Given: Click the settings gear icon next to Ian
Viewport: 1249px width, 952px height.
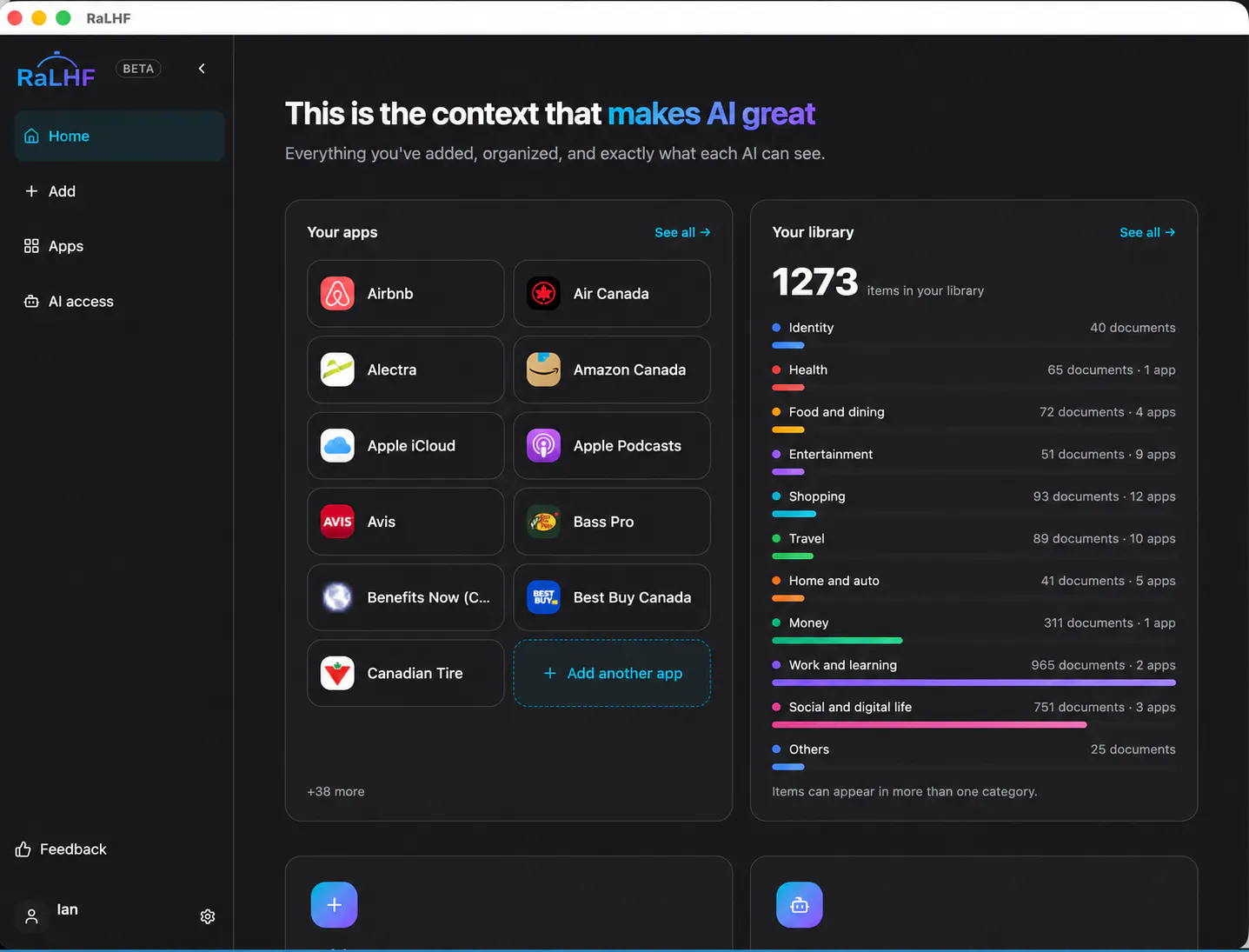Looking at the screenshot, I should [x=208, y=916].
